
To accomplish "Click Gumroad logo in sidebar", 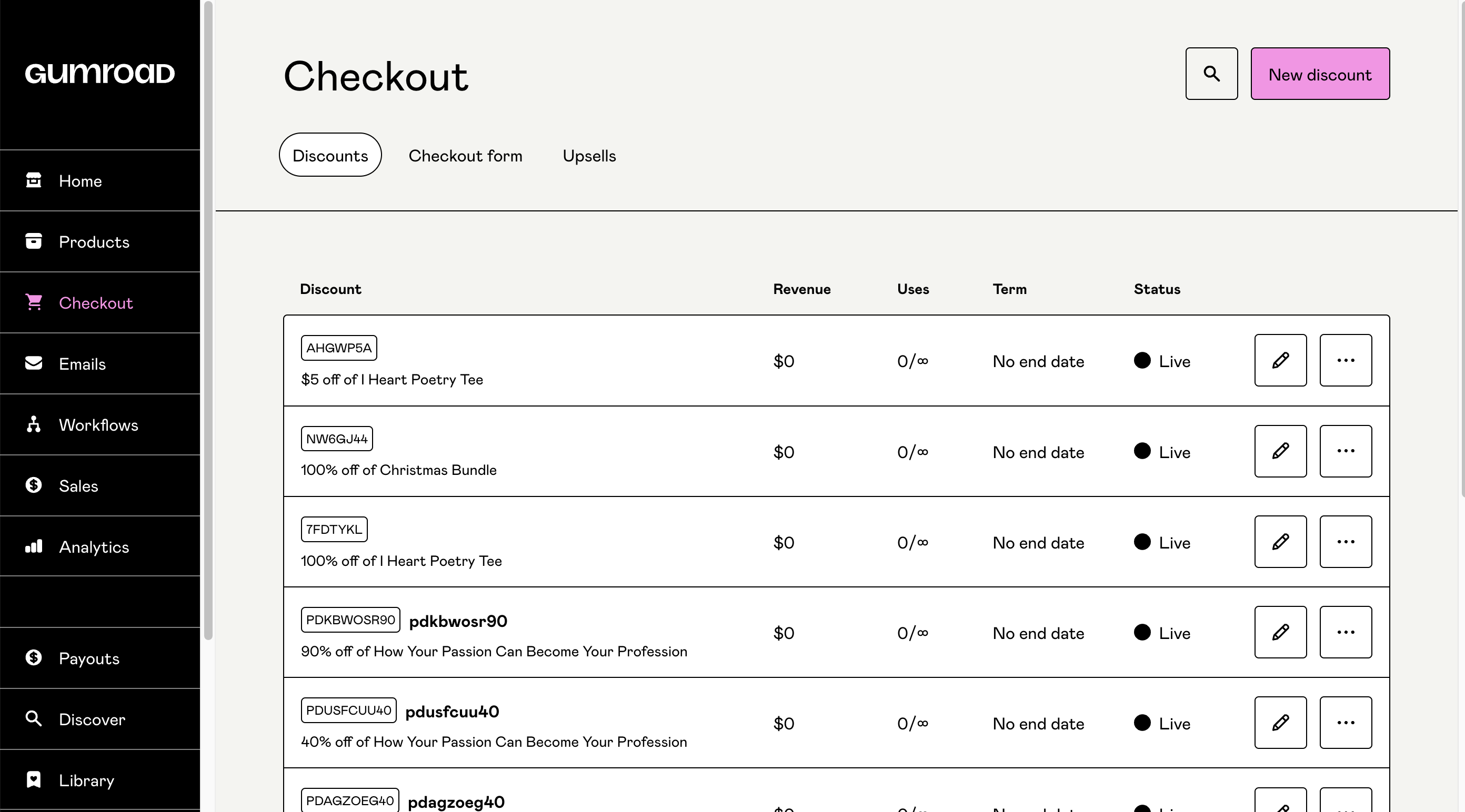I will pyautogui.click(x=100, y=72).
